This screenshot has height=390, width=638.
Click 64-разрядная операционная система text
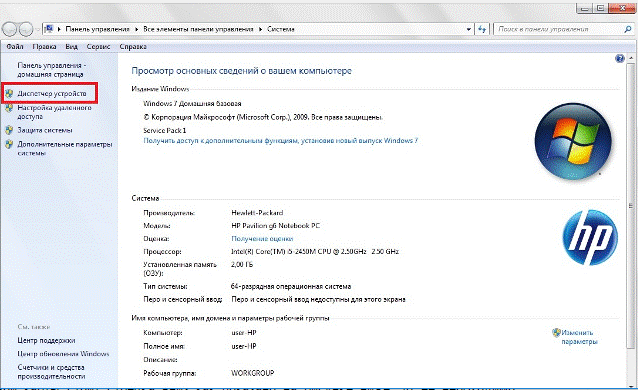[x=291, y=287]
